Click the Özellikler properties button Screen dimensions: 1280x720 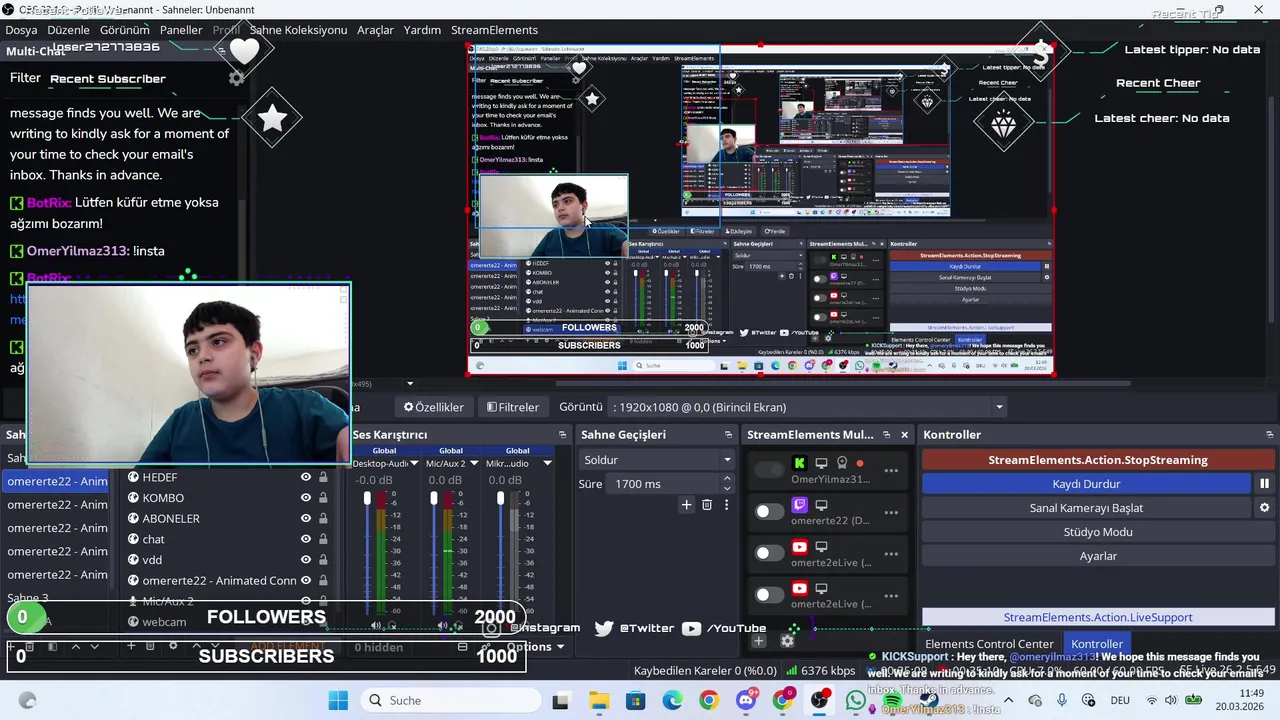coord(434,407)
